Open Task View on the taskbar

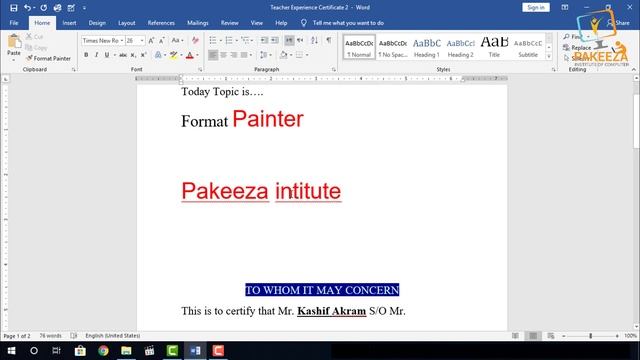point(56,351)
